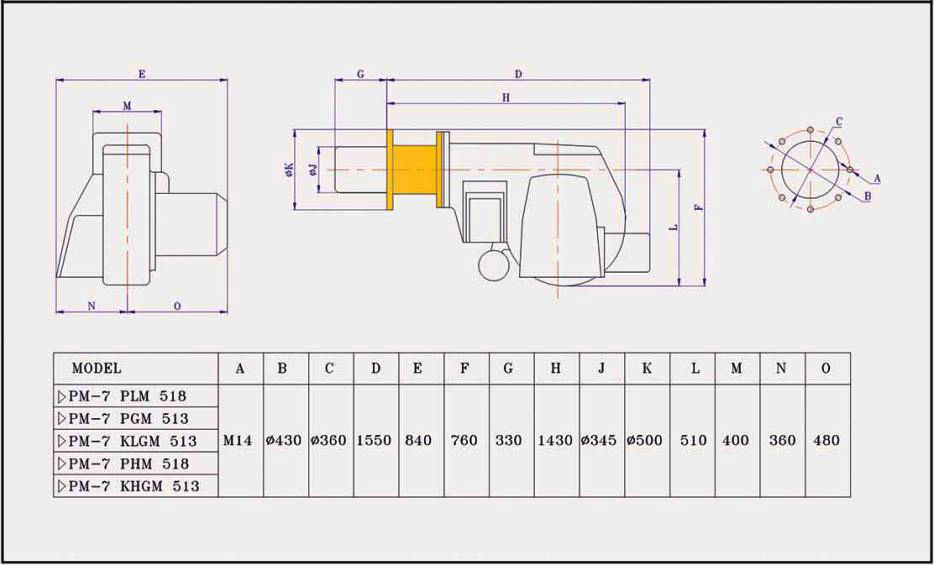Click the 1430 value under column H
Viewport: 934px width, 565px height.
(x=555, y=440)
